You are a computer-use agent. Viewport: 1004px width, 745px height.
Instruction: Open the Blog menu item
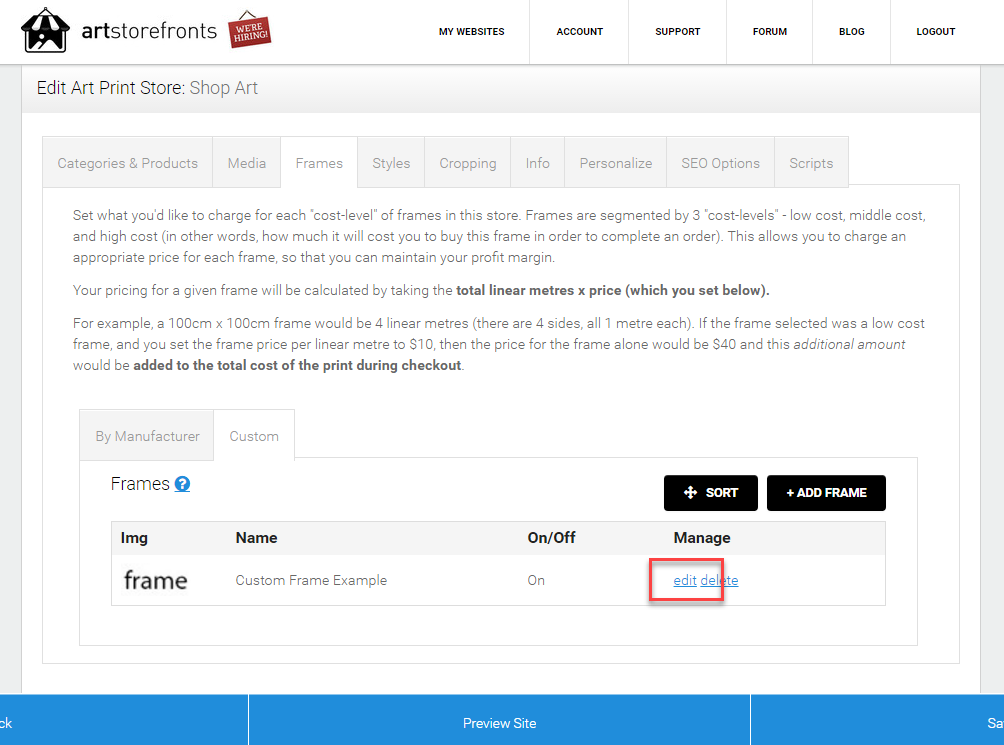click(x=852, y=31)
